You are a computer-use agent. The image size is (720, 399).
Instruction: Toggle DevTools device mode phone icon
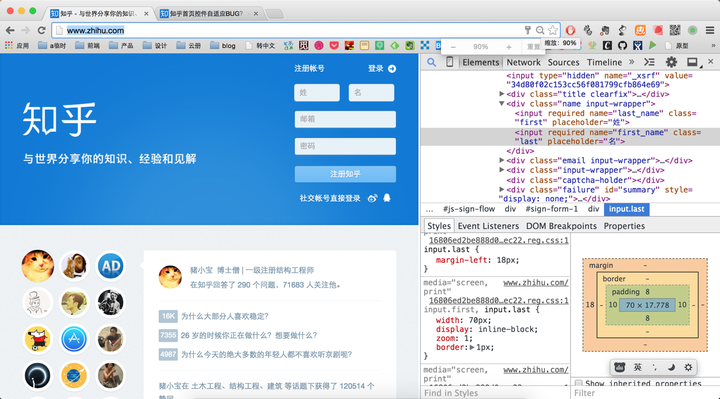[x=449, y=62]
